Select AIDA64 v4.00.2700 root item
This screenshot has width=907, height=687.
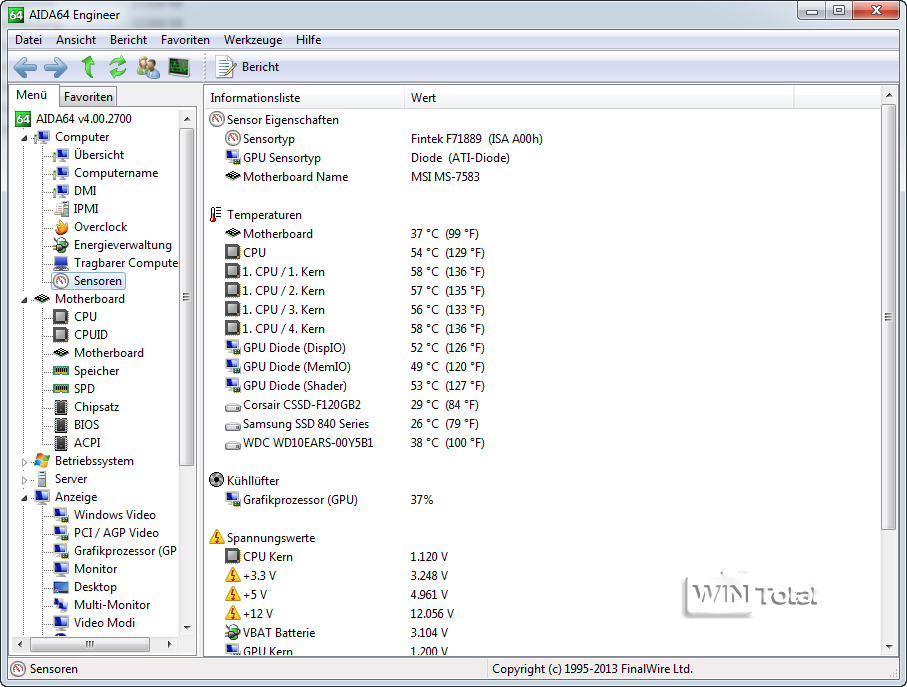pyautogui.click(x=84, y=119)
